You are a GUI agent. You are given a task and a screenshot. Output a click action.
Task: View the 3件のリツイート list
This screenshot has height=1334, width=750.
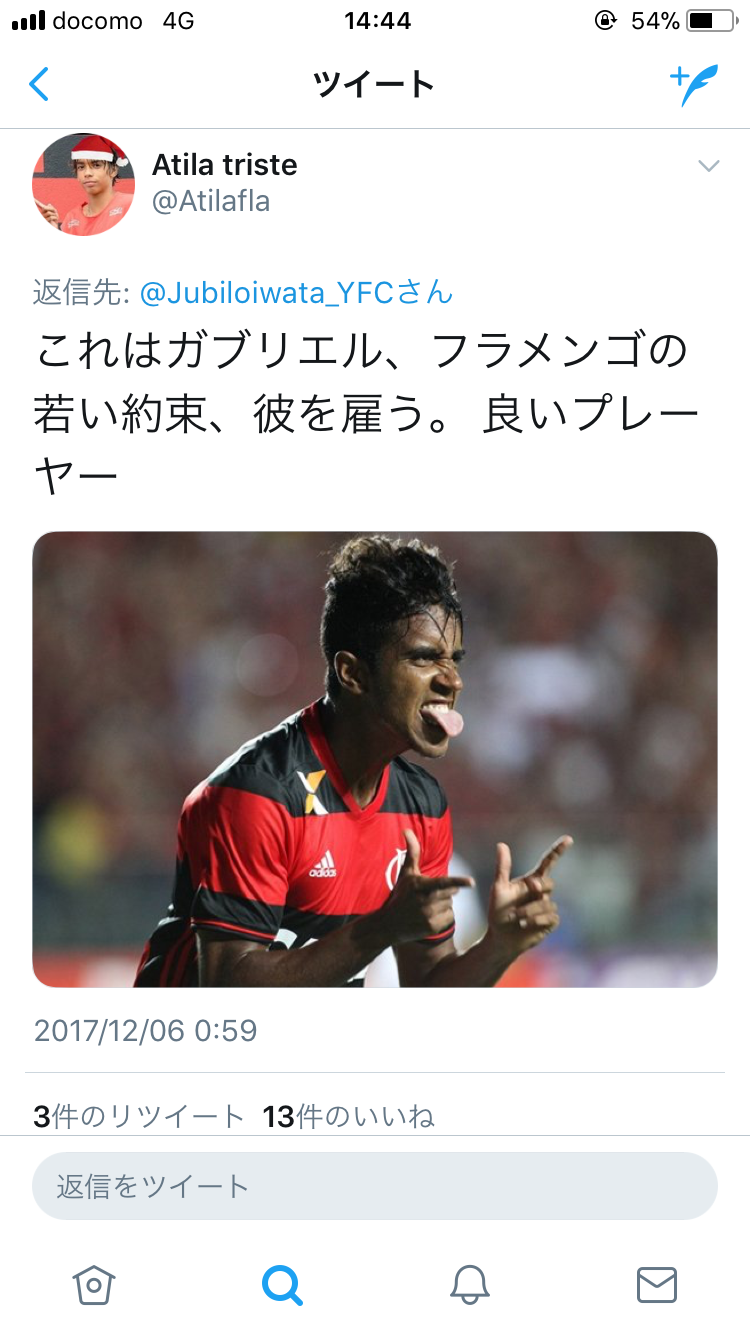(x=138, y=1116)
